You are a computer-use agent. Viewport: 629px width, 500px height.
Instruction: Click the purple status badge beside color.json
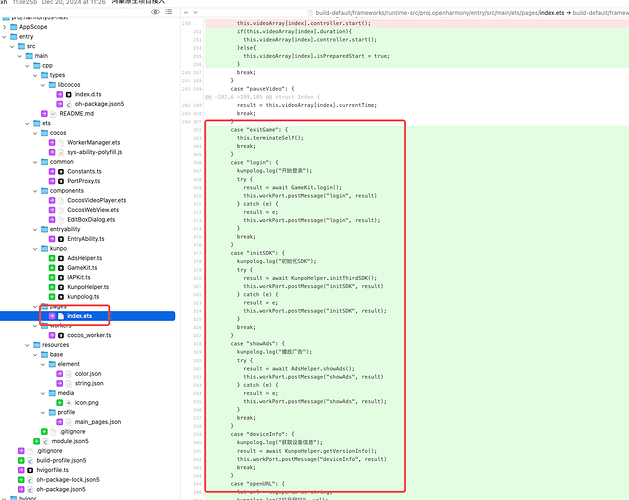59,374
